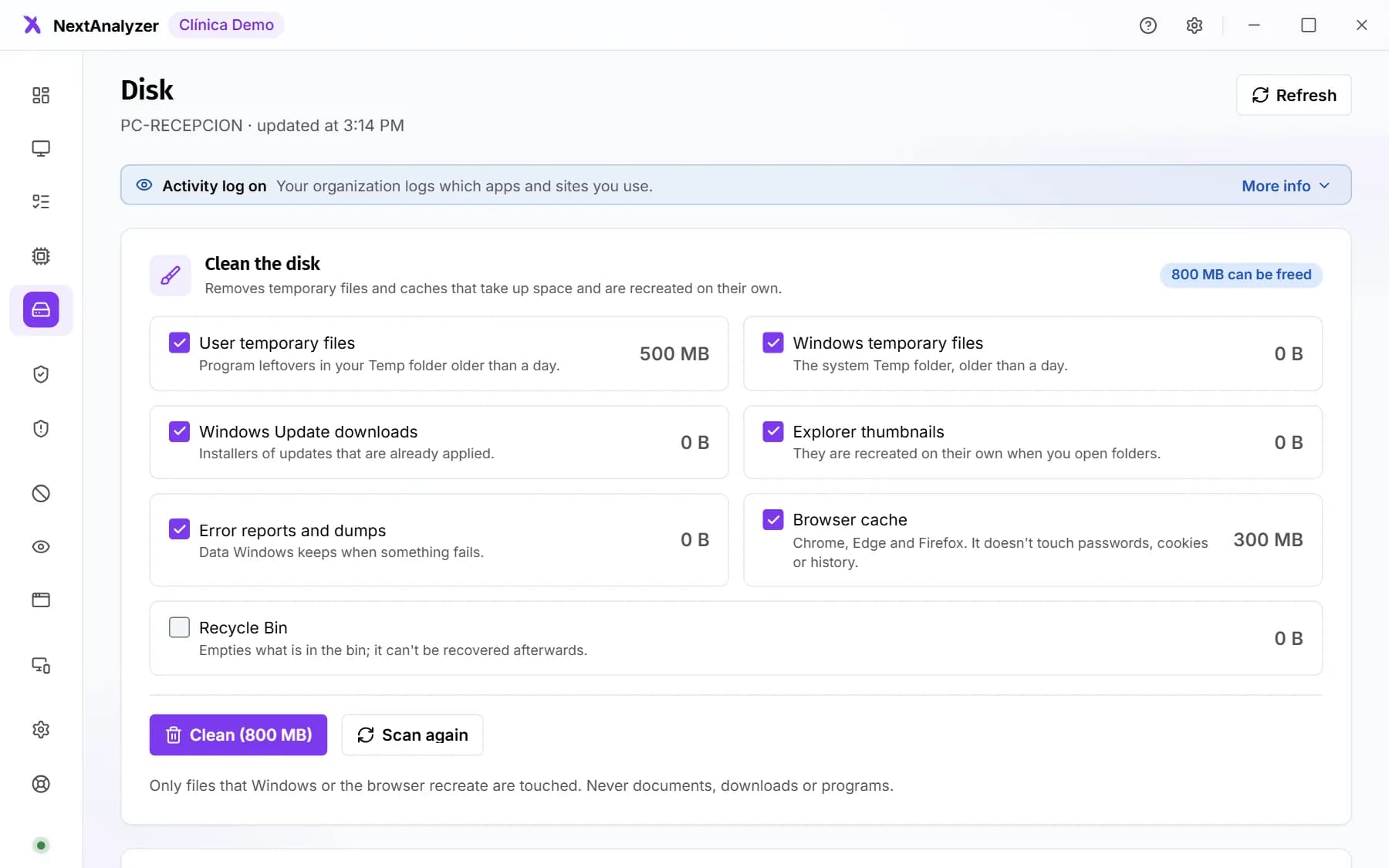Open the monitor icon in sidebar
The height and width of the screenshot is (868, 1389).
(41, 148)
